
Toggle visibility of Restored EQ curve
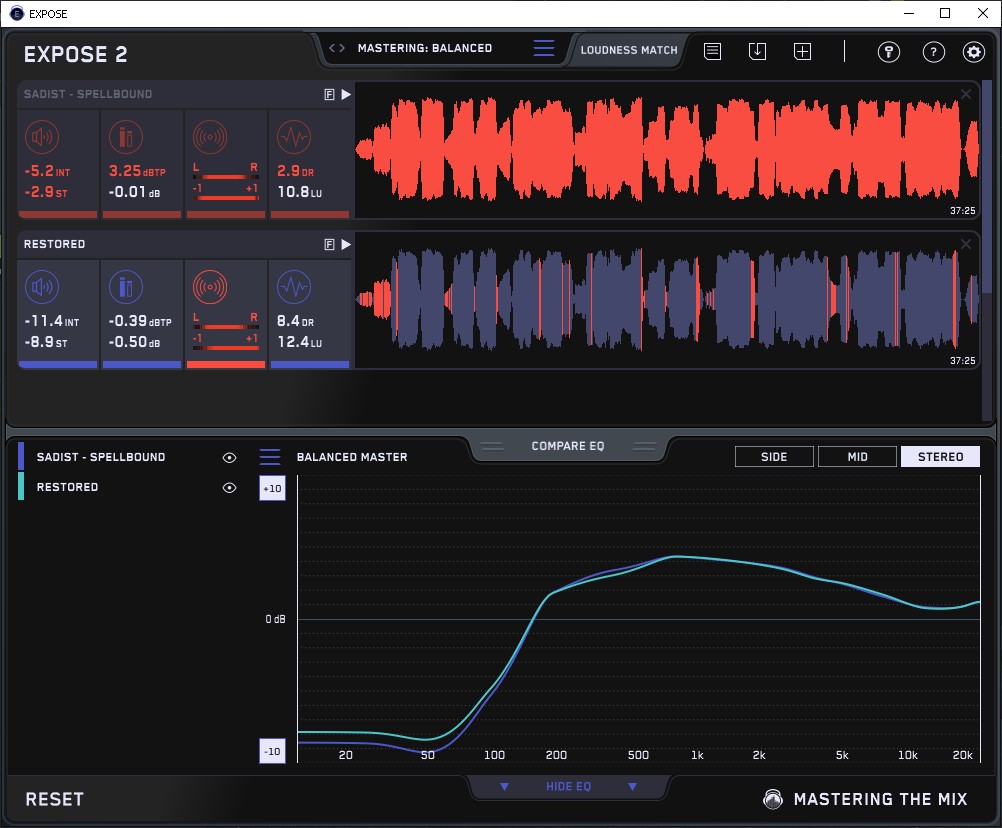(230, 487)
